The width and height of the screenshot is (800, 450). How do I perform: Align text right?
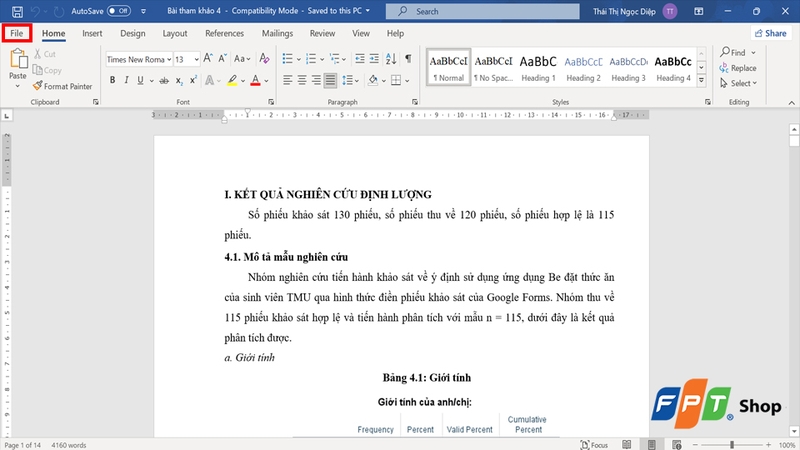tap(316, 81)
